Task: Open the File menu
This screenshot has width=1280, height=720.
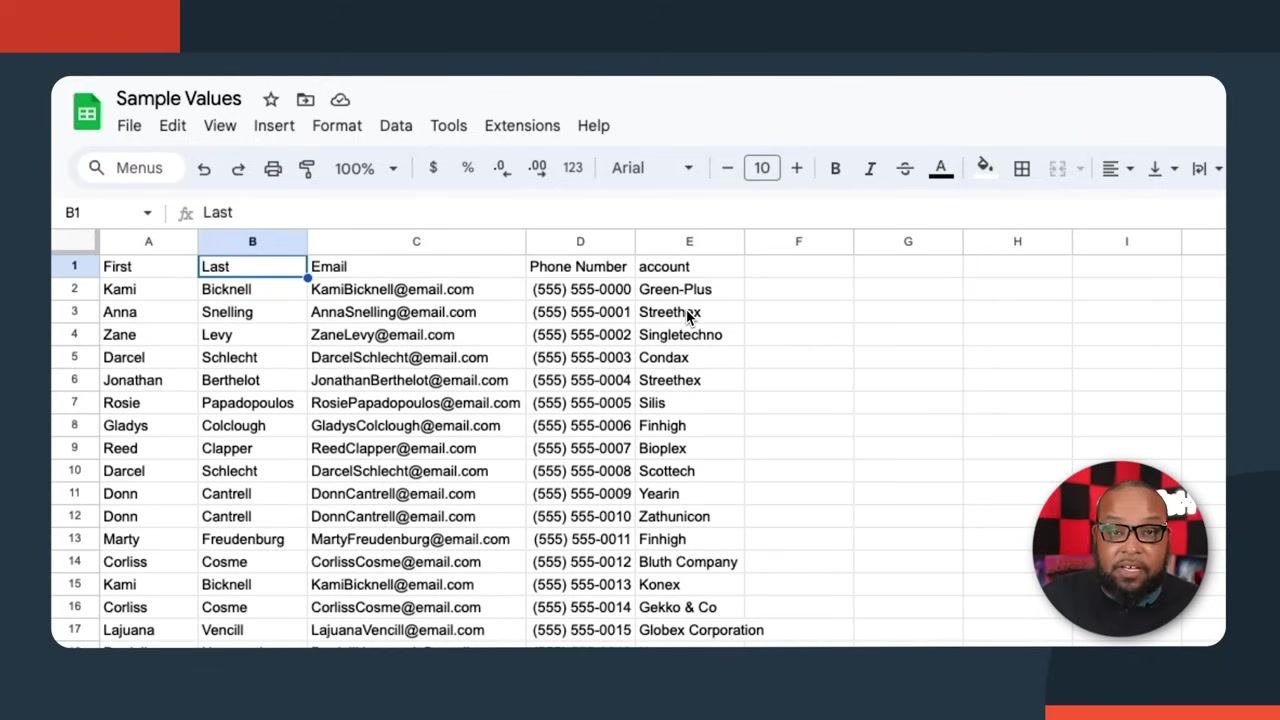Action: (x=129, y=126)
